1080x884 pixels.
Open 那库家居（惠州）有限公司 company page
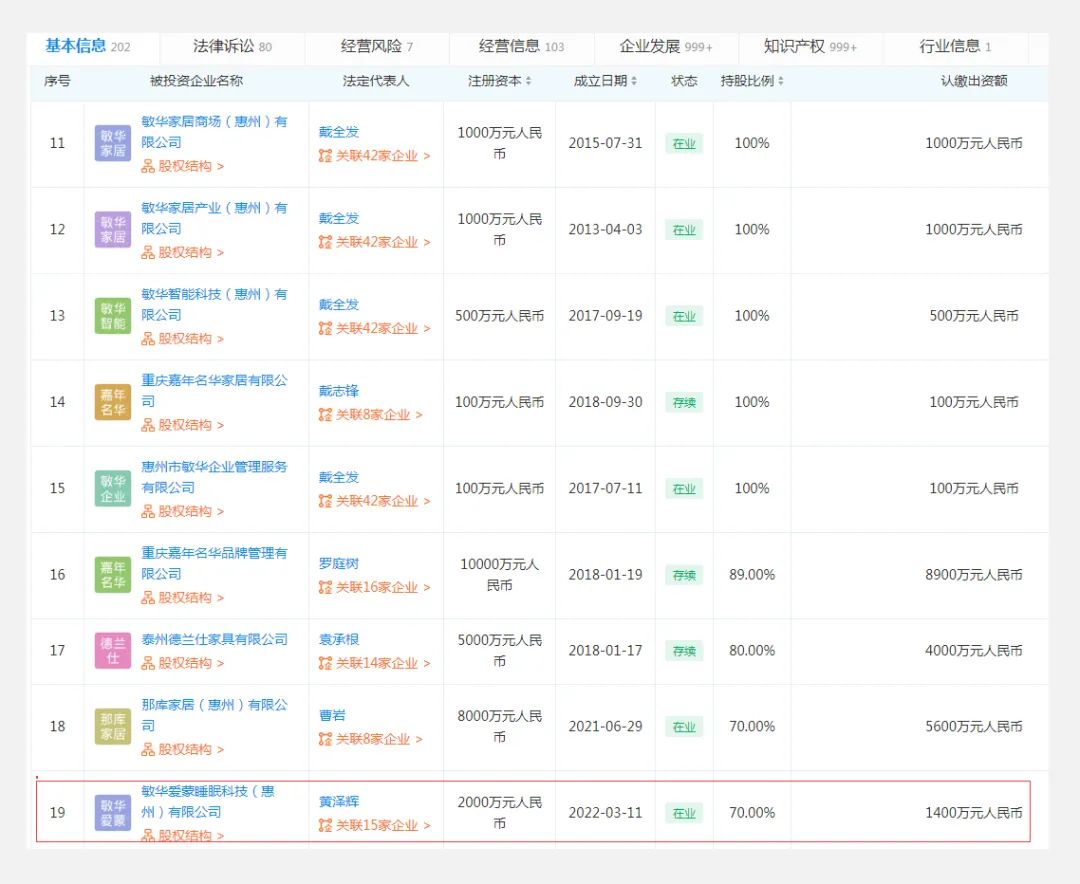pos(214,715)
